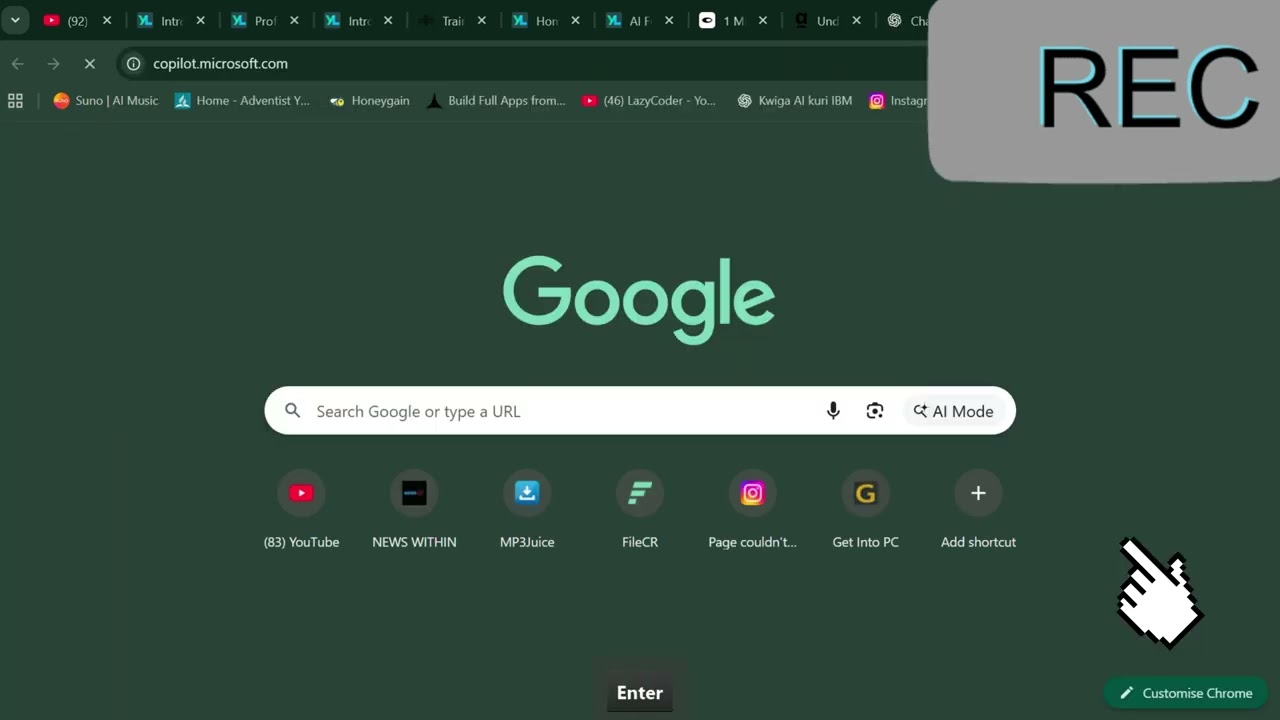
Task: Open the (83) YouTube shortcut
Action: pyautogui.click(x=301, y=510)
